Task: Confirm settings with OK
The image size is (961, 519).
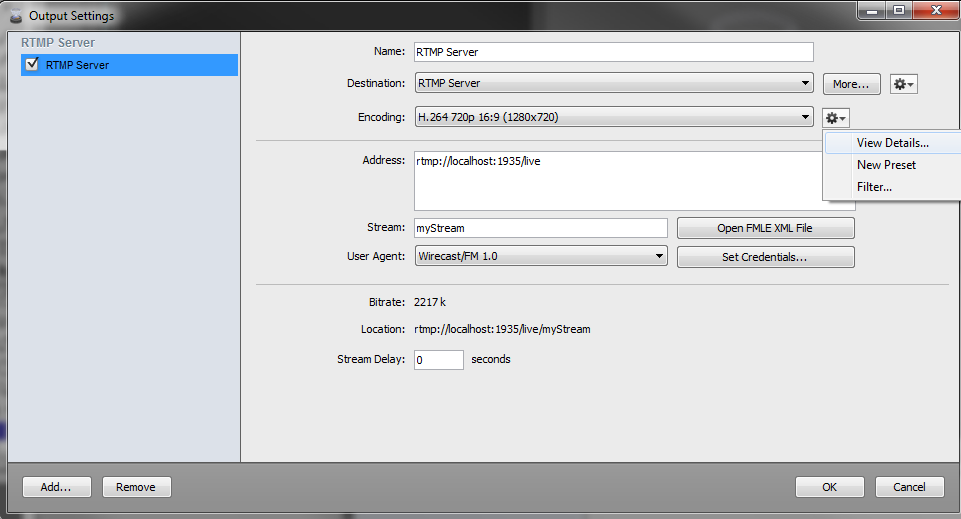Action: [829, 487]
